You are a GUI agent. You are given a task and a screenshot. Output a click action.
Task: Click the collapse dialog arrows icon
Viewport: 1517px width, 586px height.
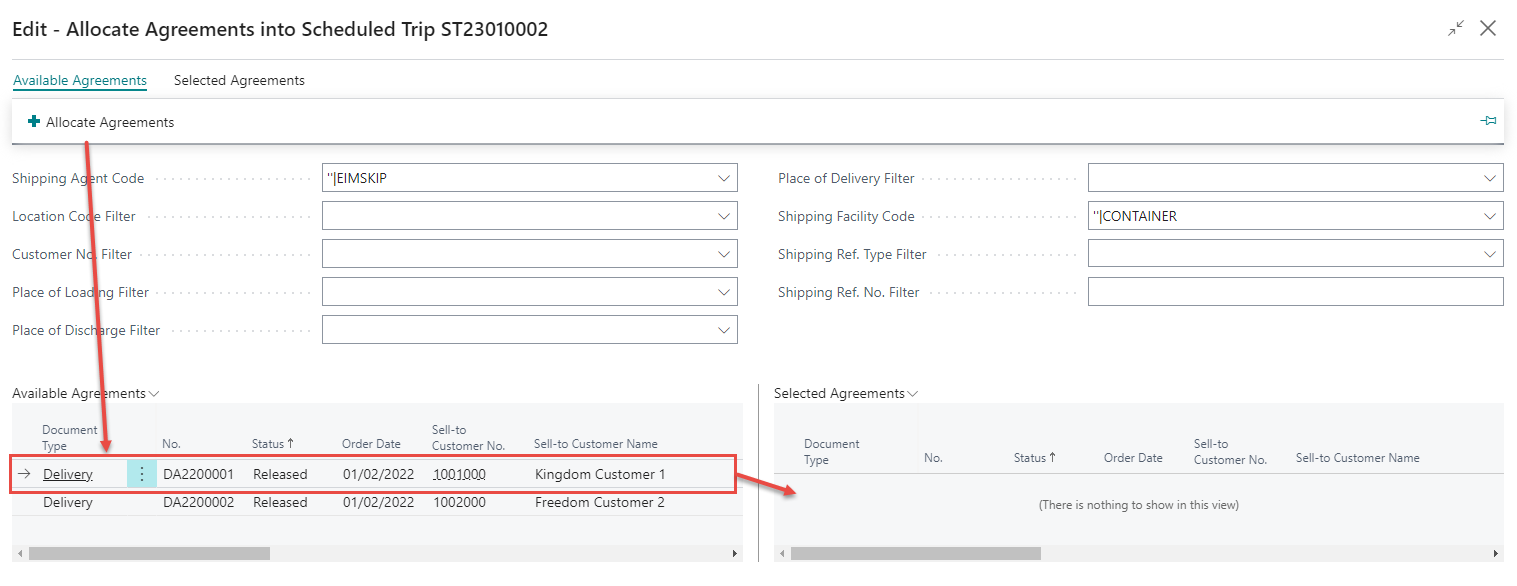click(1456, 29)
